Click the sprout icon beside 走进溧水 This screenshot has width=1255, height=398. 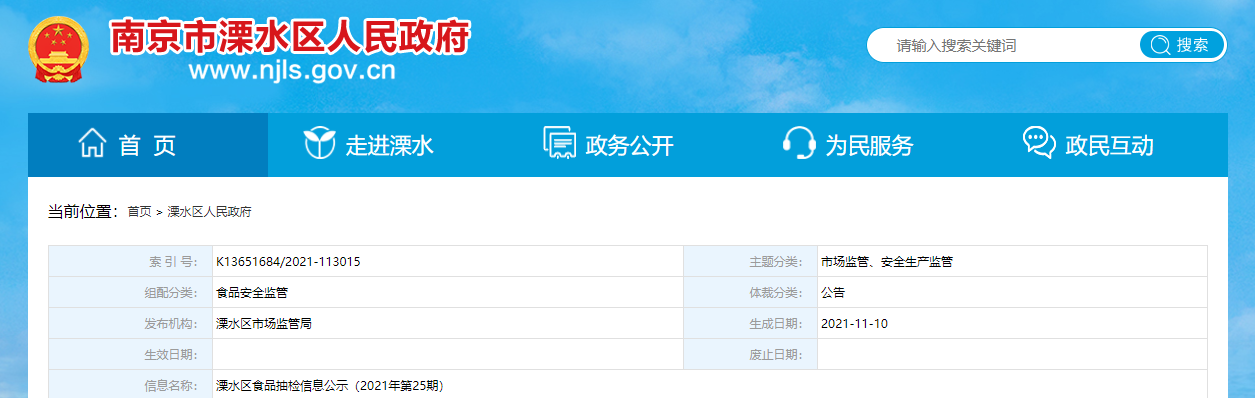[x=319, y=144]
